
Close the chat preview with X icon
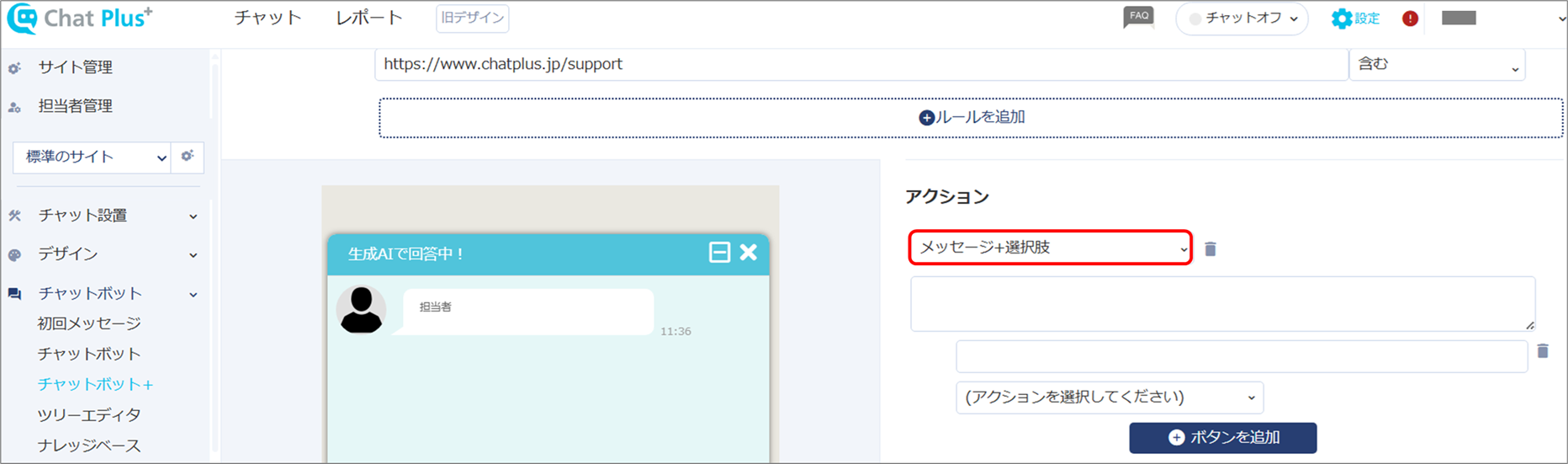[749, 252]
